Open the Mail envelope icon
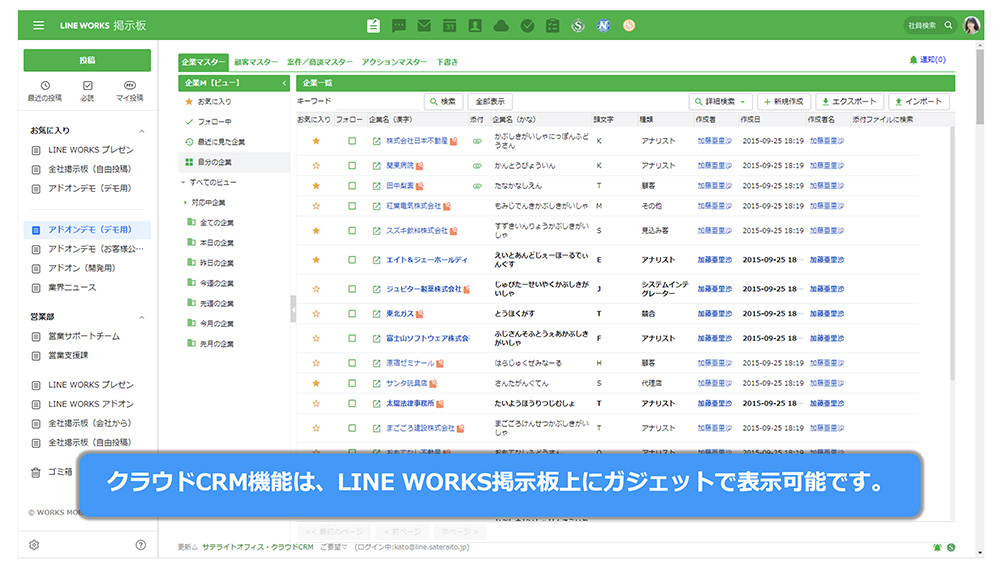 click(424, 26)
